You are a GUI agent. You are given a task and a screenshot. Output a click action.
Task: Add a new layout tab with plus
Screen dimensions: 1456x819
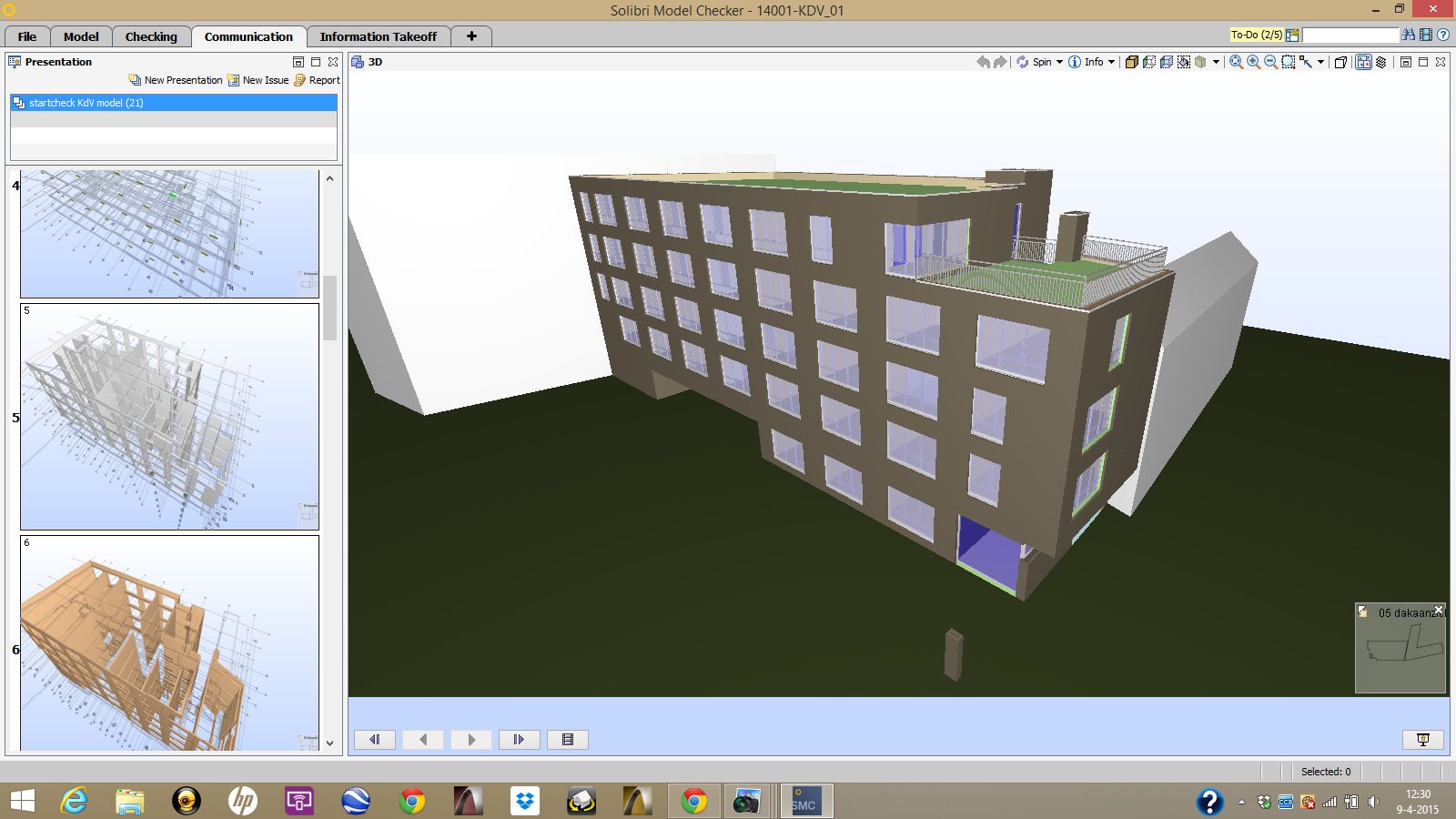coord(471,36)
